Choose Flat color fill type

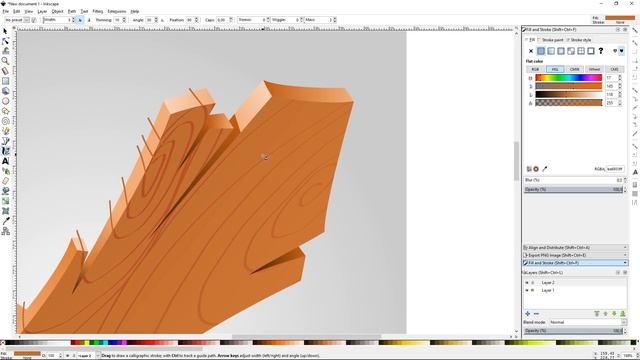pyautogui.click(x=541, y=51)
